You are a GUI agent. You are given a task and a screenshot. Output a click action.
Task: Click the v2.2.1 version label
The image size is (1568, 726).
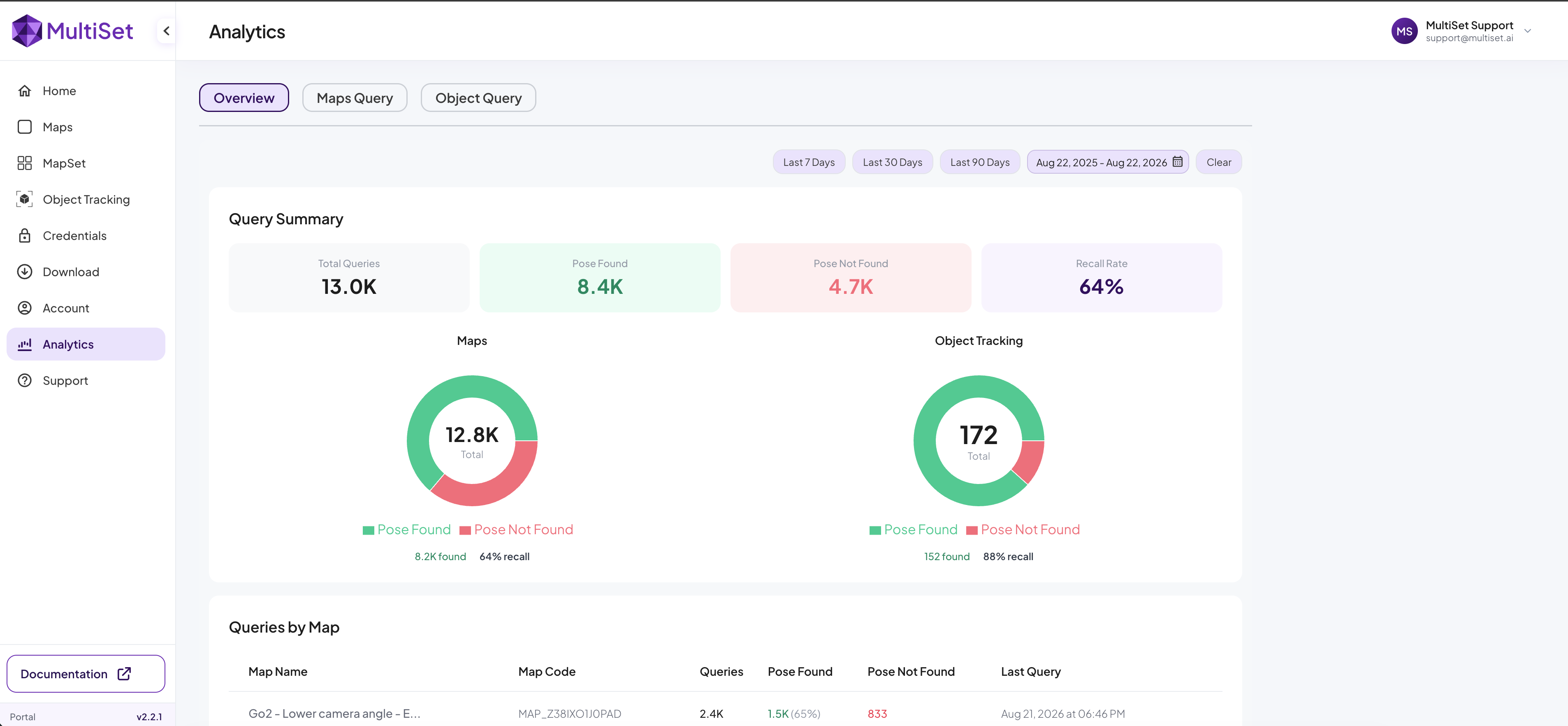[x=149, y=717]
